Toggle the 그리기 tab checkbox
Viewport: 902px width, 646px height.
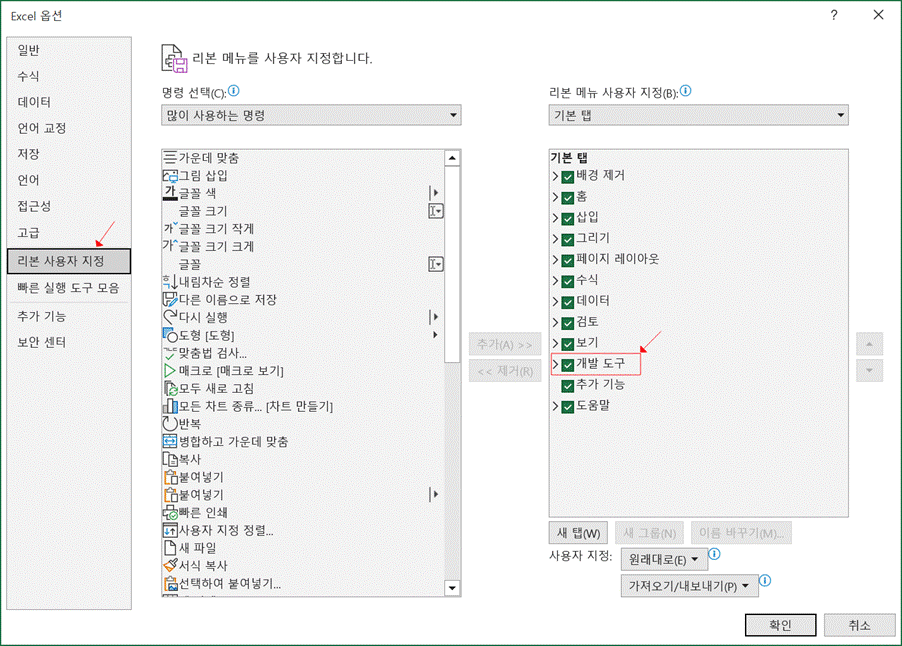[568, 239]
